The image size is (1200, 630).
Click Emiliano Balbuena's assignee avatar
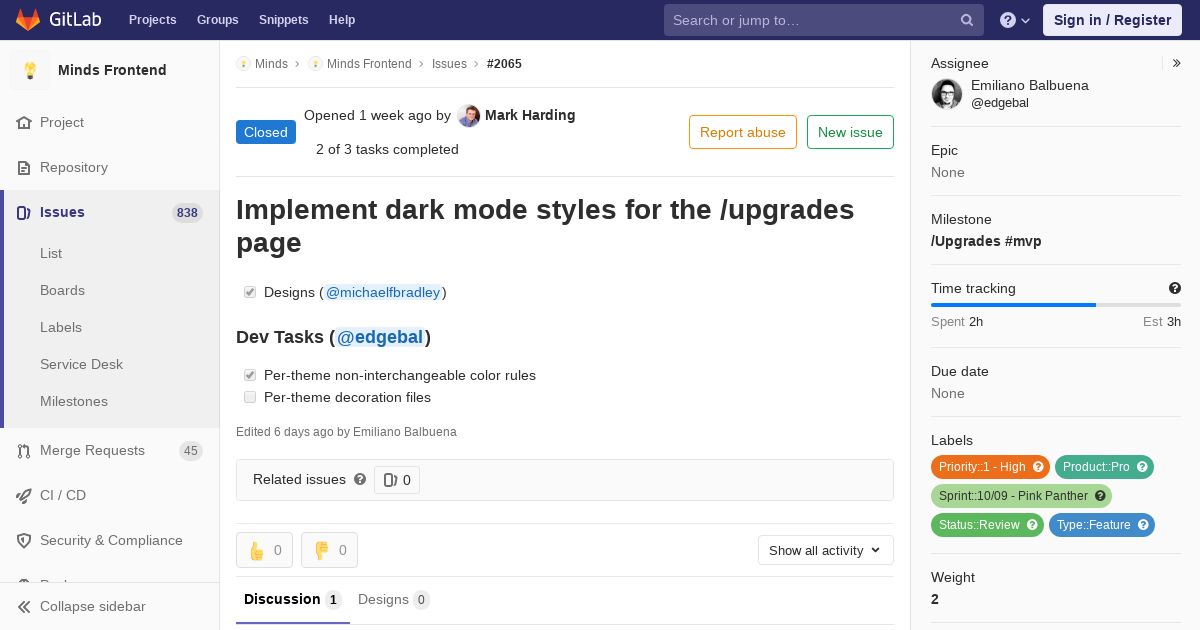[x=947, y=94]
